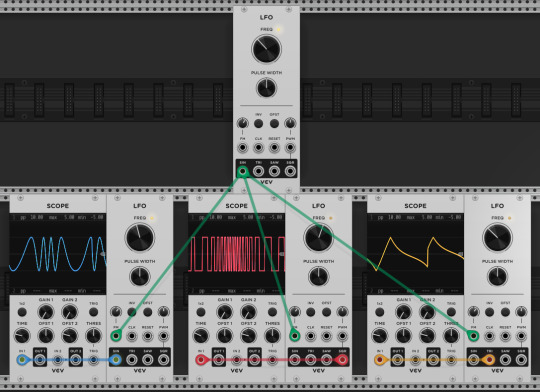Click the green-cabled FM jack on the LFO feeding the blue Scope
540x392 pixels.
point(116,336)
